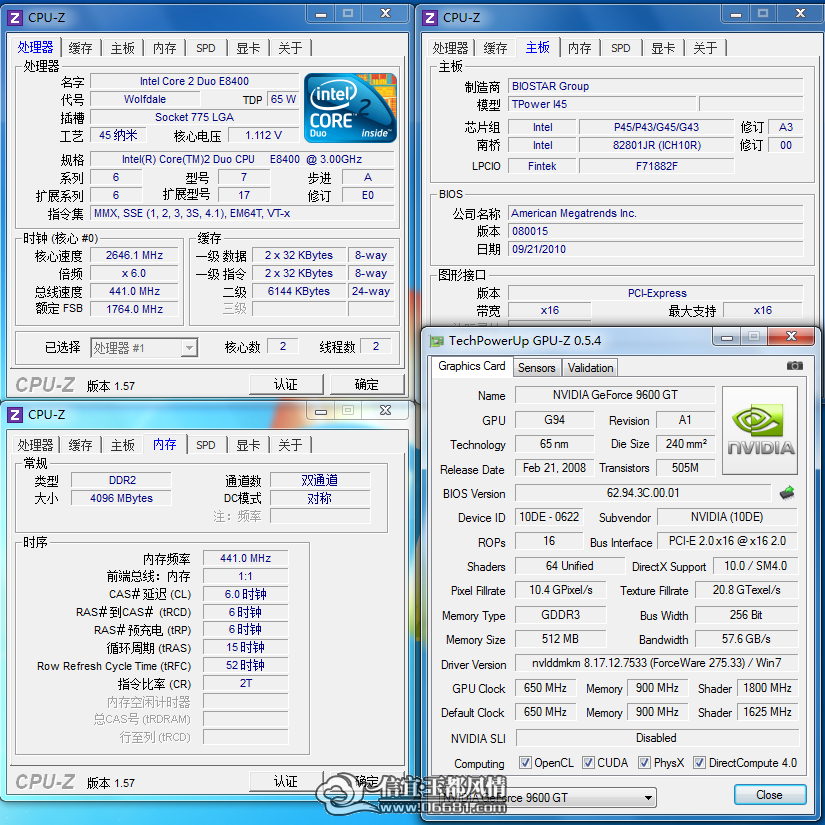Click the memory type value DDR2
Screen dimensions: 825x825
pos(121,480)
